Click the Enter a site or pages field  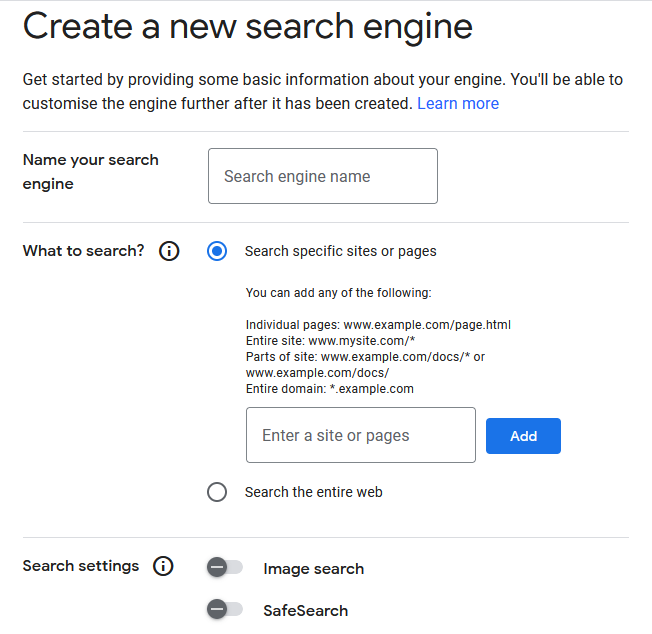pos(361,435)
